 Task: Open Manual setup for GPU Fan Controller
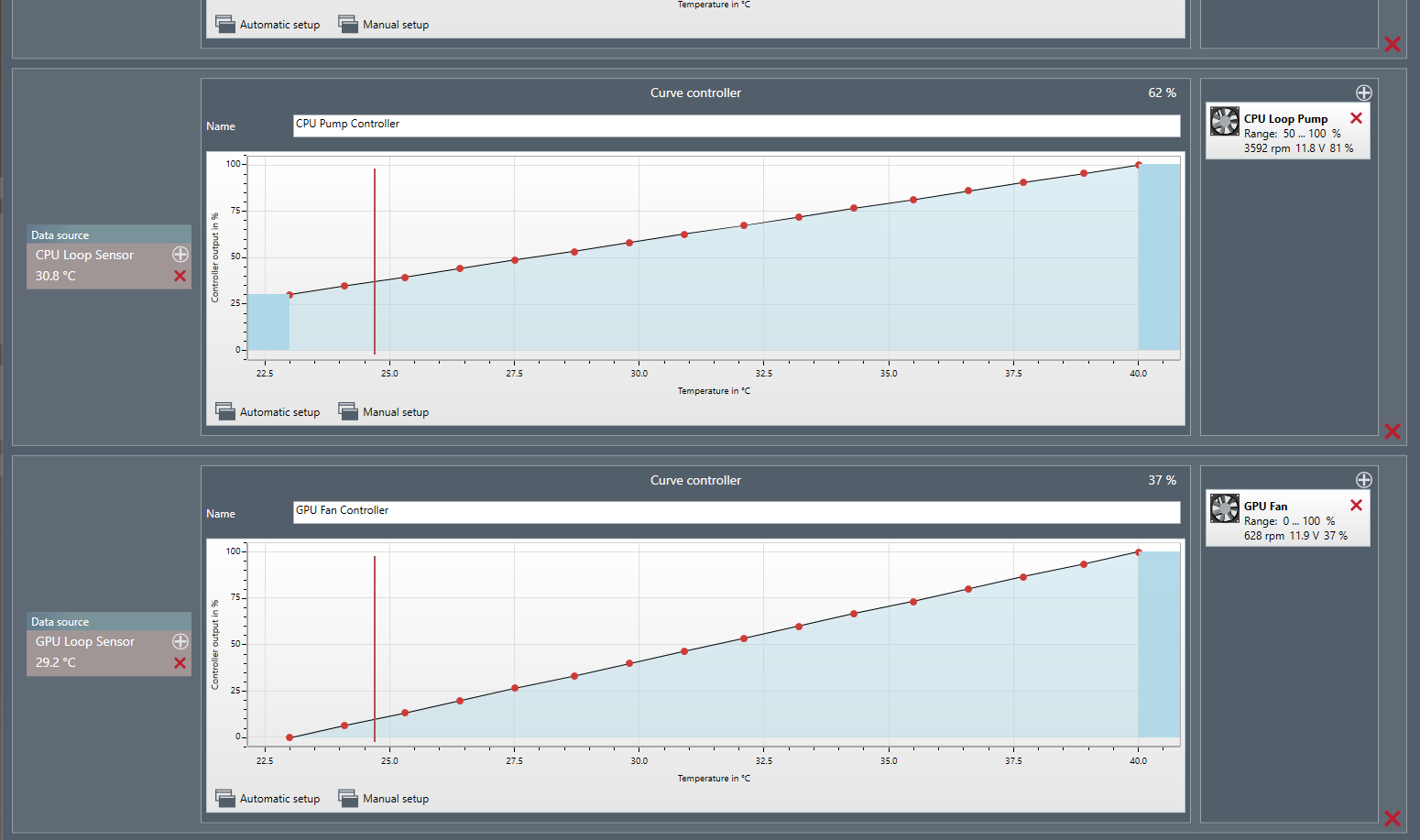pos(384,799)
